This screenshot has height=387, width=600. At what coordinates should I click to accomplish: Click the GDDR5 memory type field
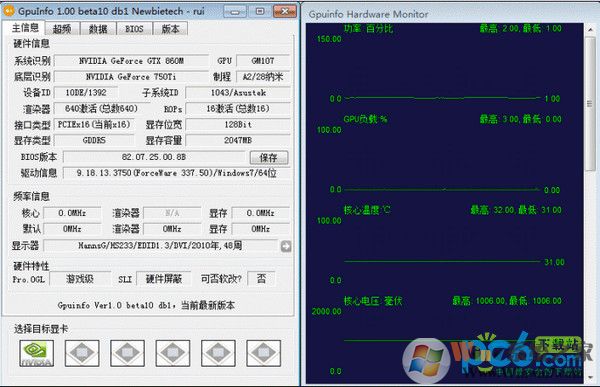(94, 140)
